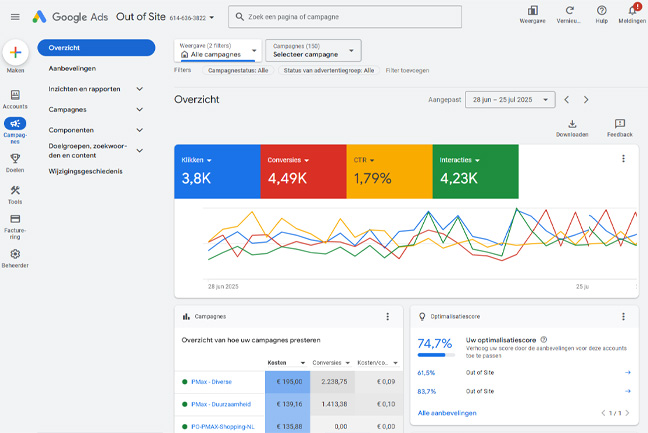Select Aanbevelingen in navigation
The height and width of the screenshot is (433, 648).
72,68
